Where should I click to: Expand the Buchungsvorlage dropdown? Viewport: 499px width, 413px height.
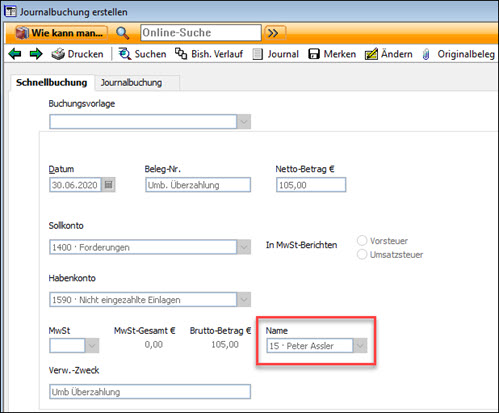pos(244,122)
